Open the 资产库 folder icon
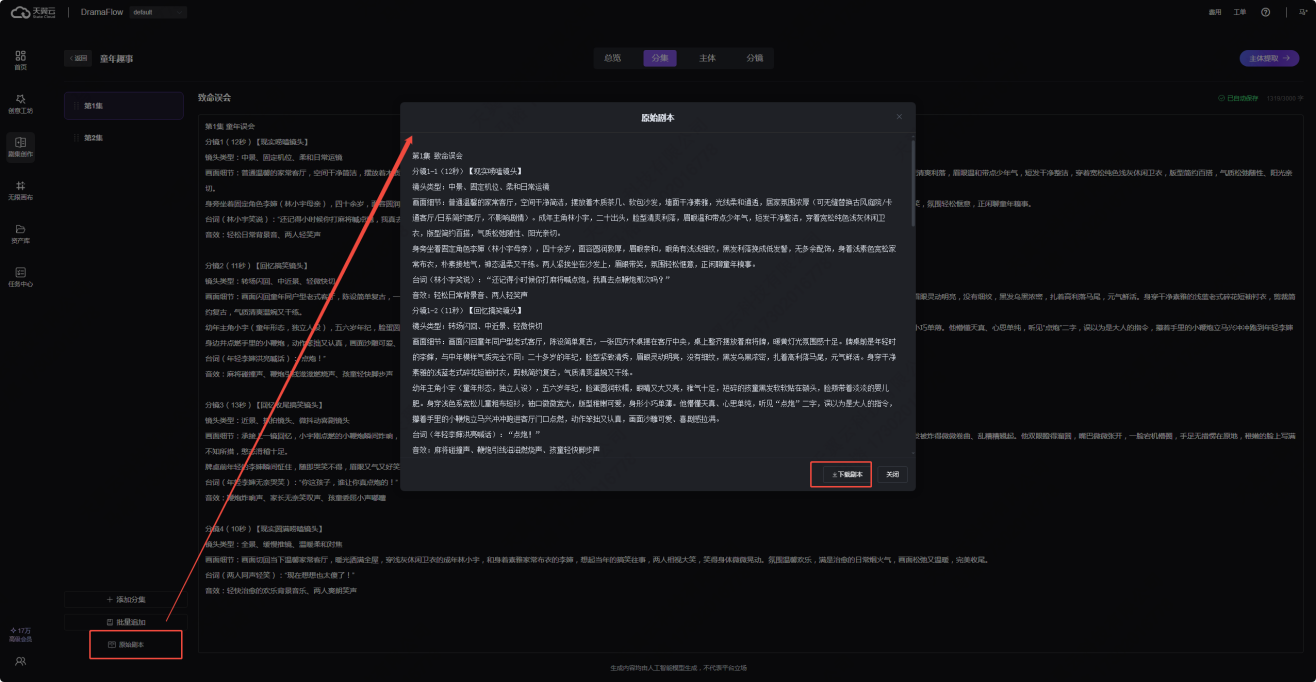This screenshot has height=682, width=1316. click(20, 233)
